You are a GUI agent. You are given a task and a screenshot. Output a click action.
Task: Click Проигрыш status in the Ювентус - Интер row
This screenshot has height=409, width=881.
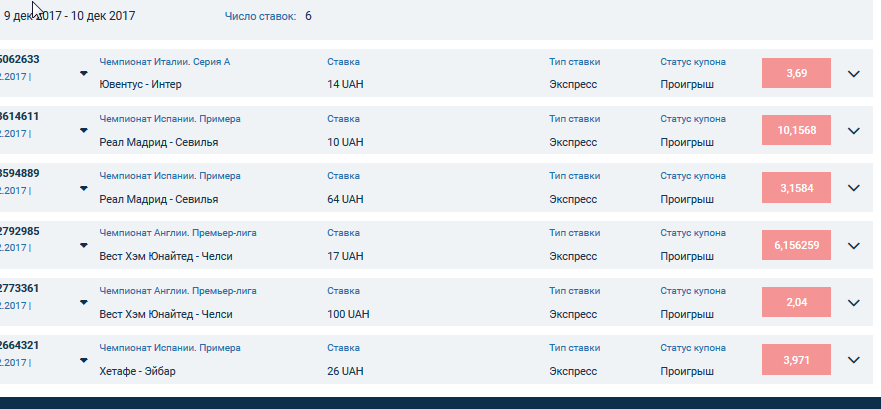(x=687, y=85)
